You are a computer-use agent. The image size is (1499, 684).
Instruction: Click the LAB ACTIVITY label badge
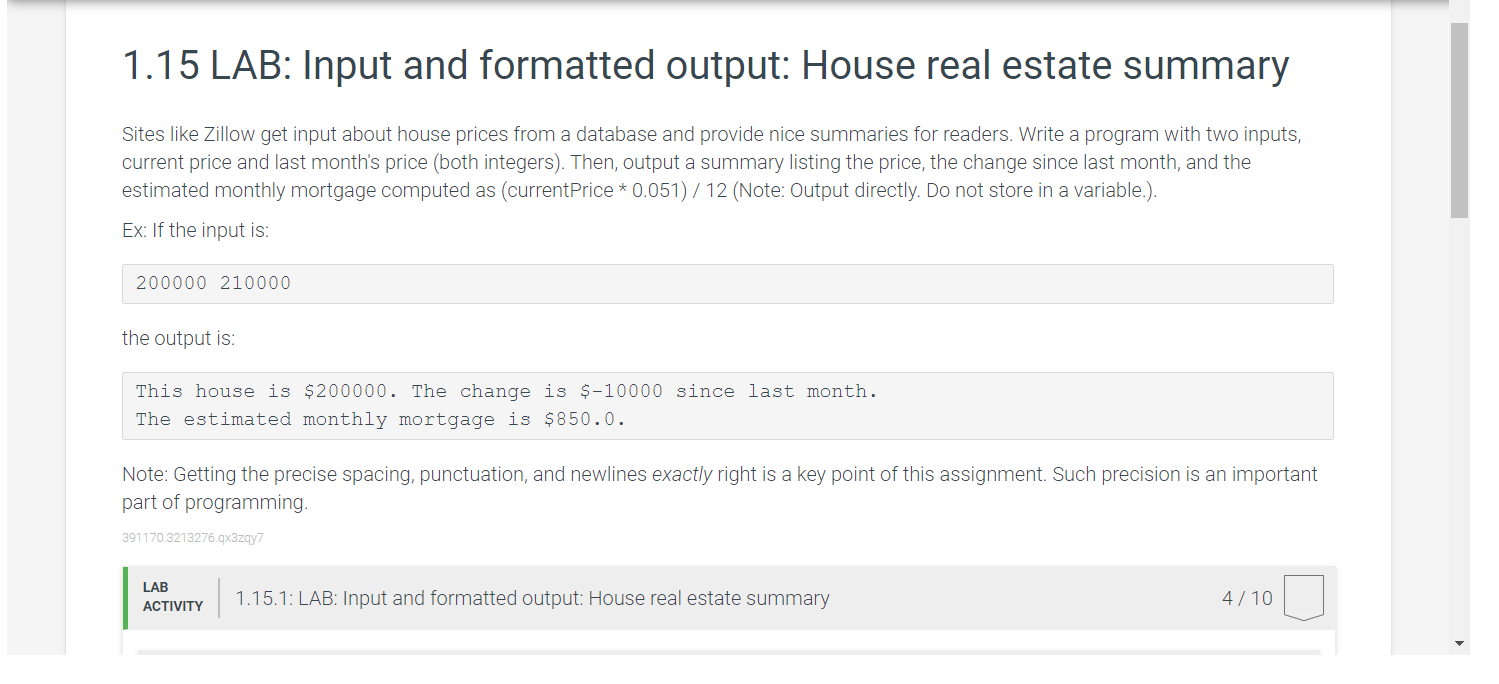171,595
